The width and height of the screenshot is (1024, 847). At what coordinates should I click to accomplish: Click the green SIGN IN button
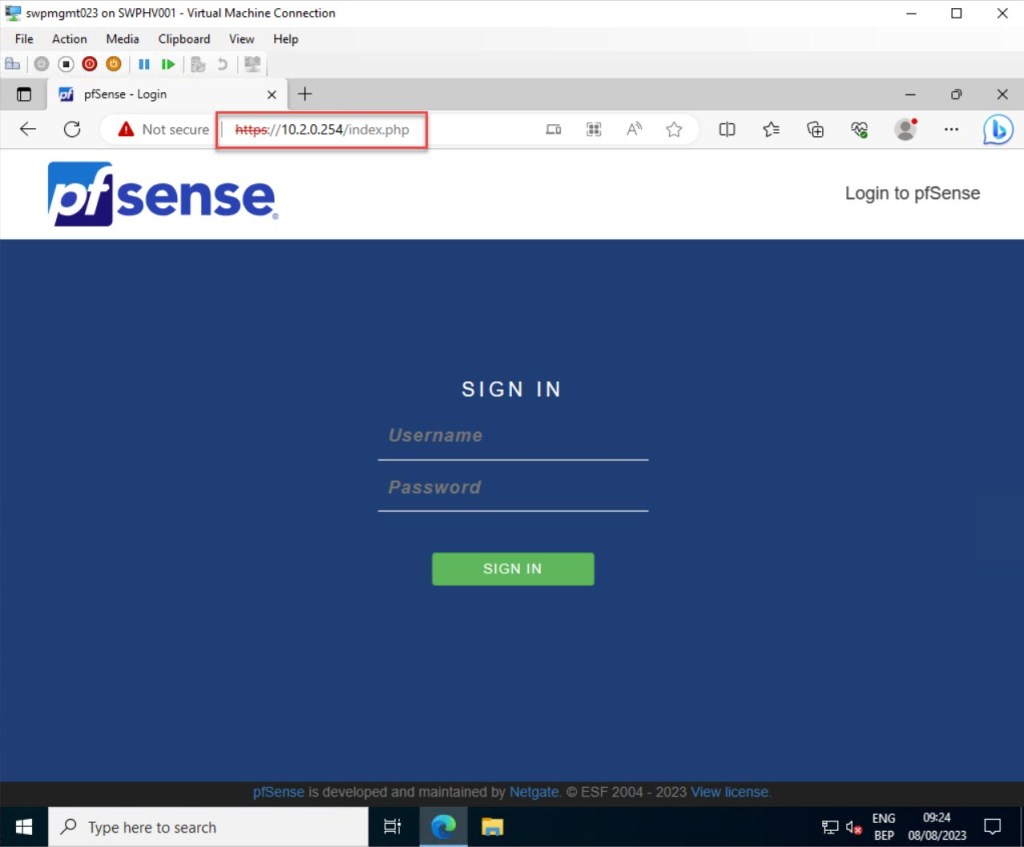point(512,569)
